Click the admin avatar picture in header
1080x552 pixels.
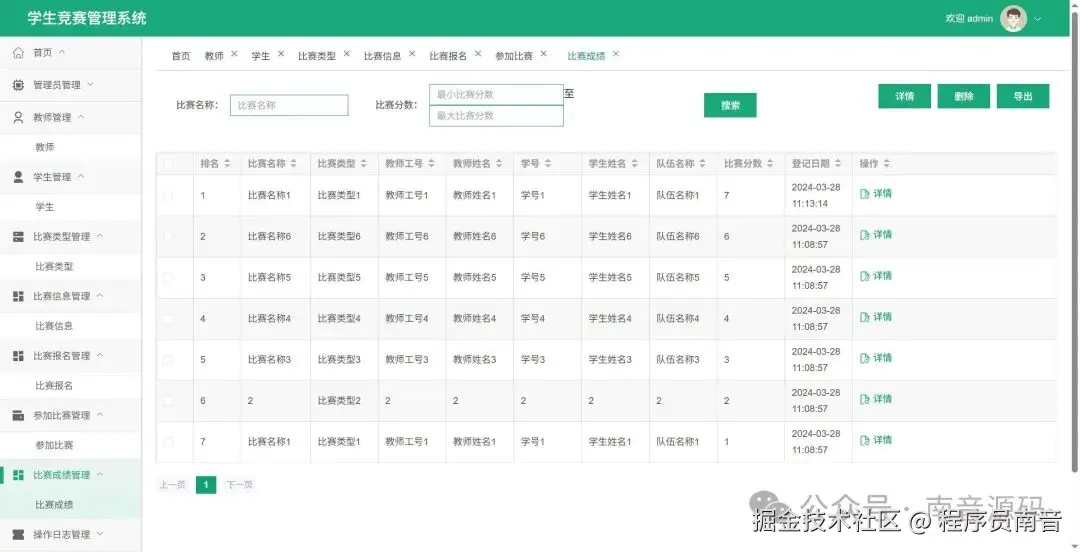pos(1013,19)
